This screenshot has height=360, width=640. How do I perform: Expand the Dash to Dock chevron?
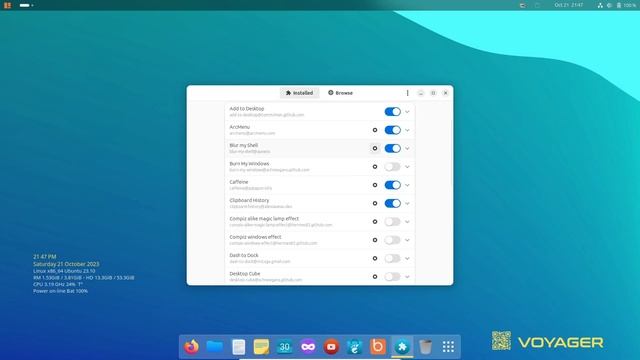pos(407,258)
